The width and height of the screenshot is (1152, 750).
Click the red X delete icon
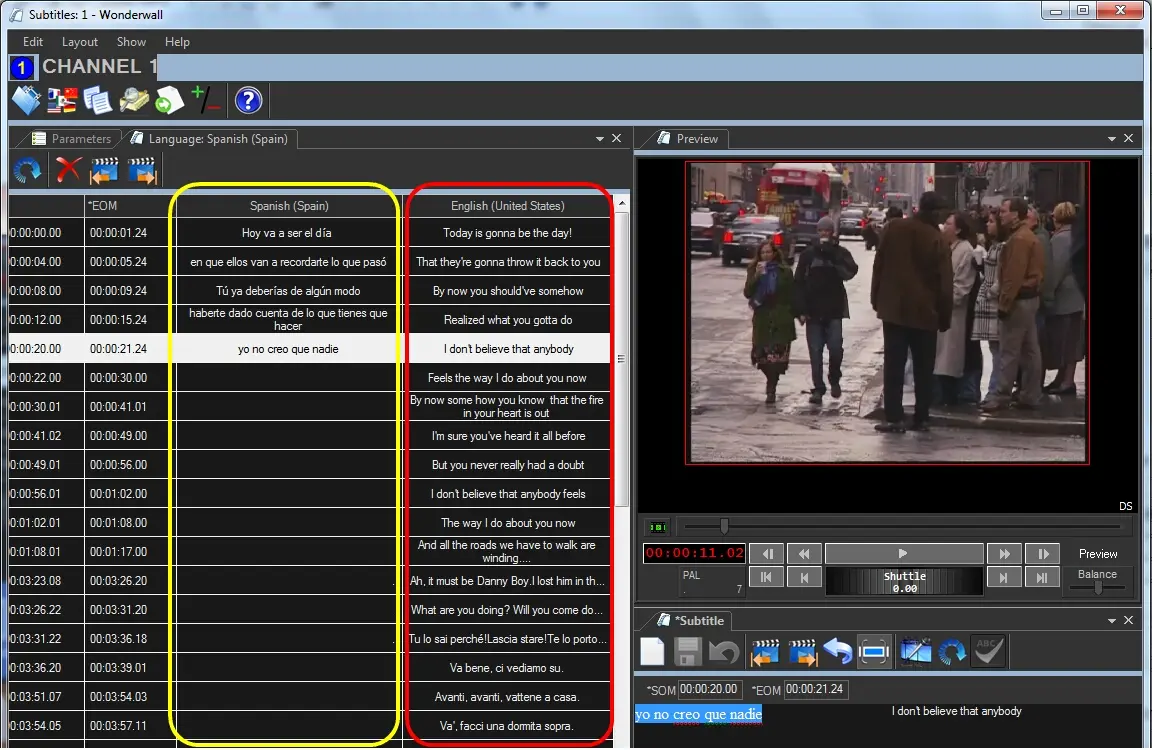point(68,170)
